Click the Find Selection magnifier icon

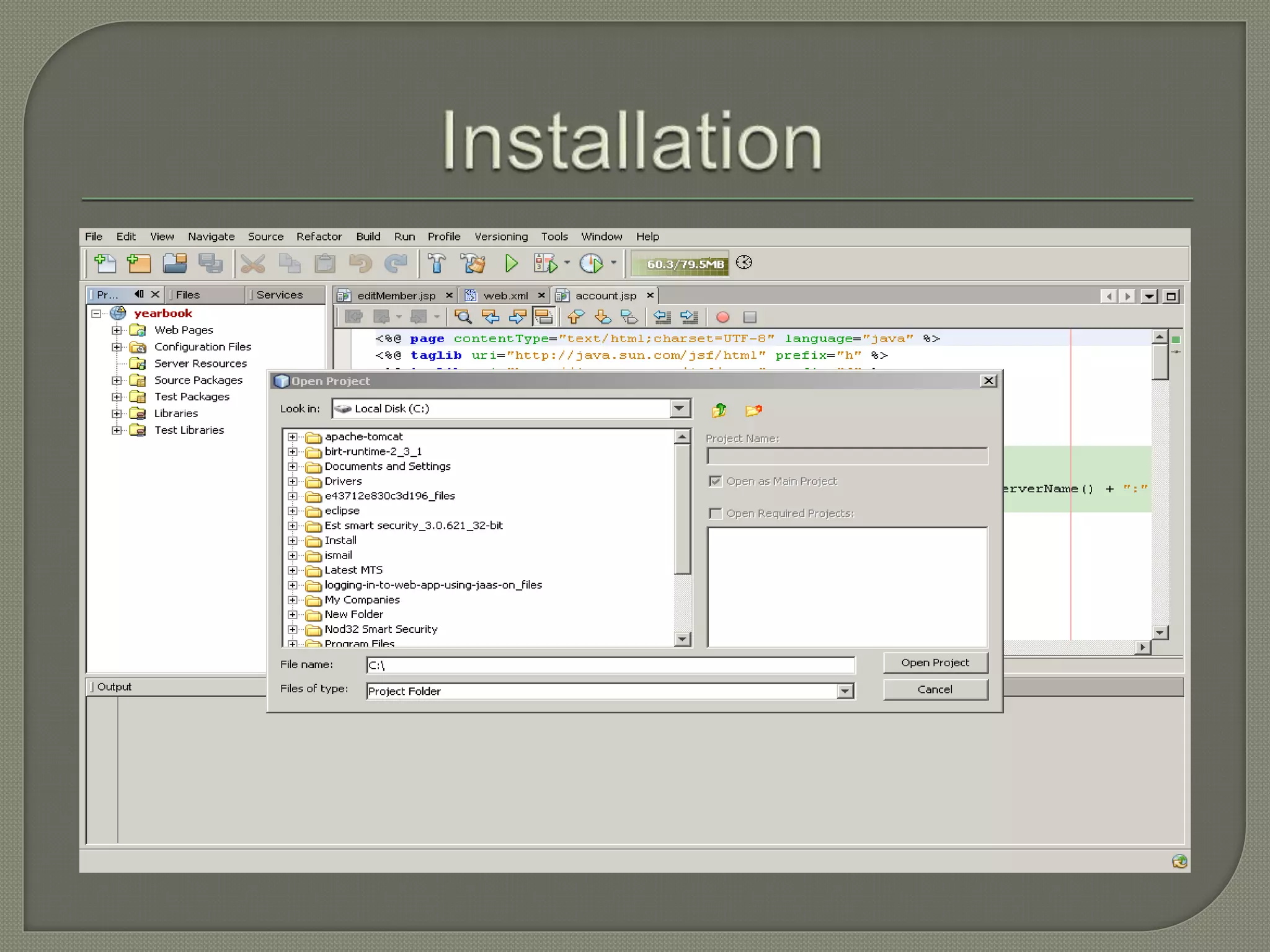[x=463, y=317]
